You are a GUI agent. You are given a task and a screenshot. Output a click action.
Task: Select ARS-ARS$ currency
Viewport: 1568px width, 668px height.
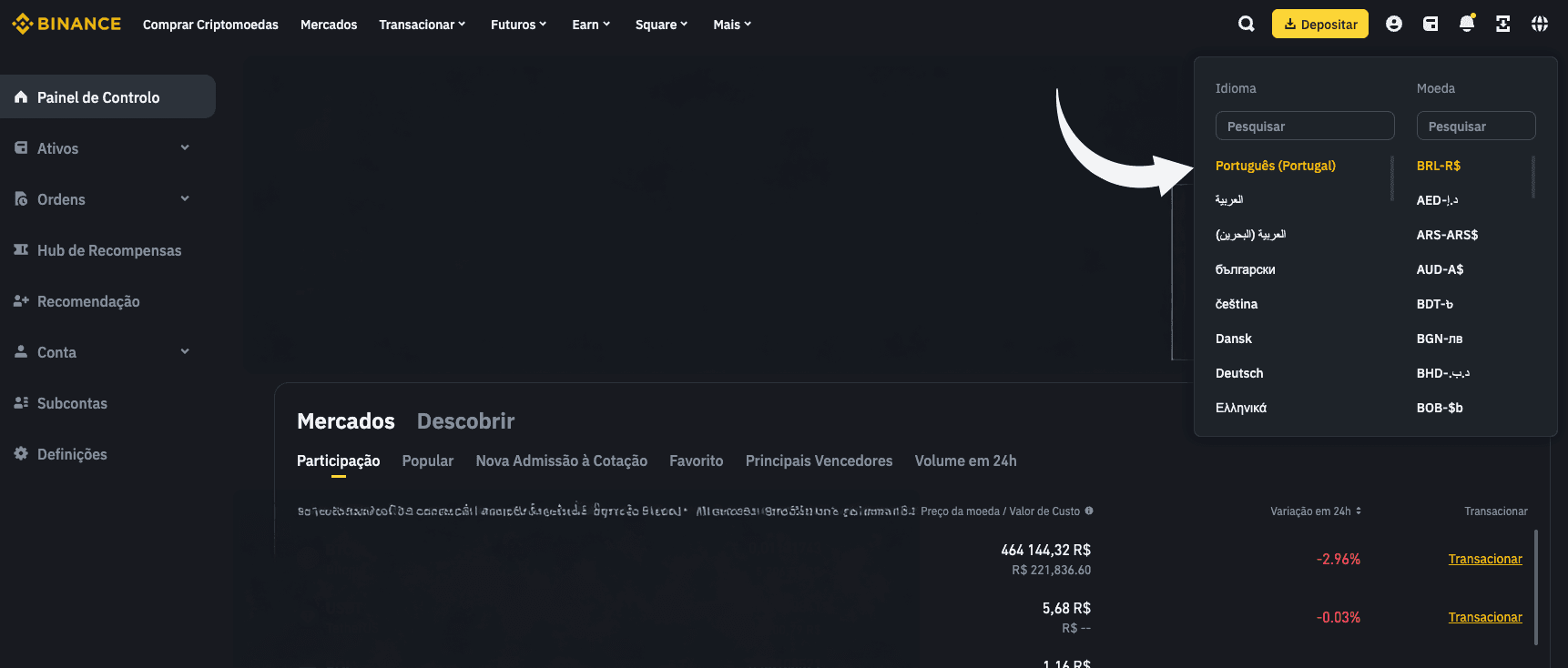[1447, 235]
